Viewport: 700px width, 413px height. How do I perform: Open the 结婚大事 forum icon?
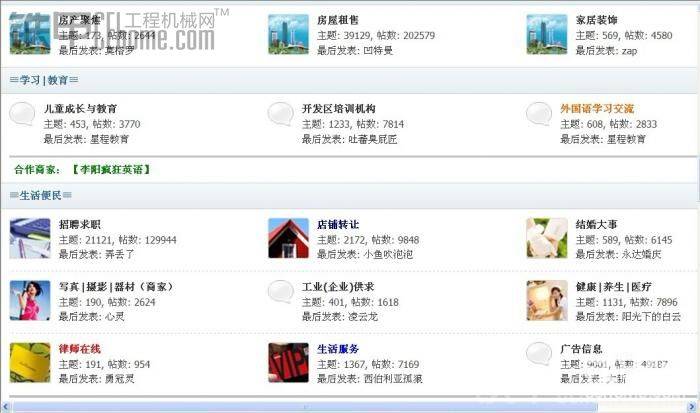[x=547, y=238]
